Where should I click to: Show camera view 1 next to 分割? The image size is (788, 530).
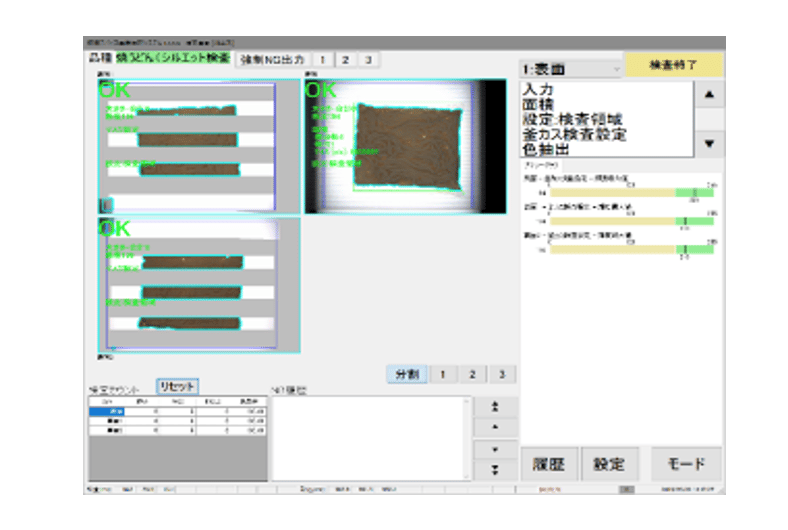click(x=443, y=374)
